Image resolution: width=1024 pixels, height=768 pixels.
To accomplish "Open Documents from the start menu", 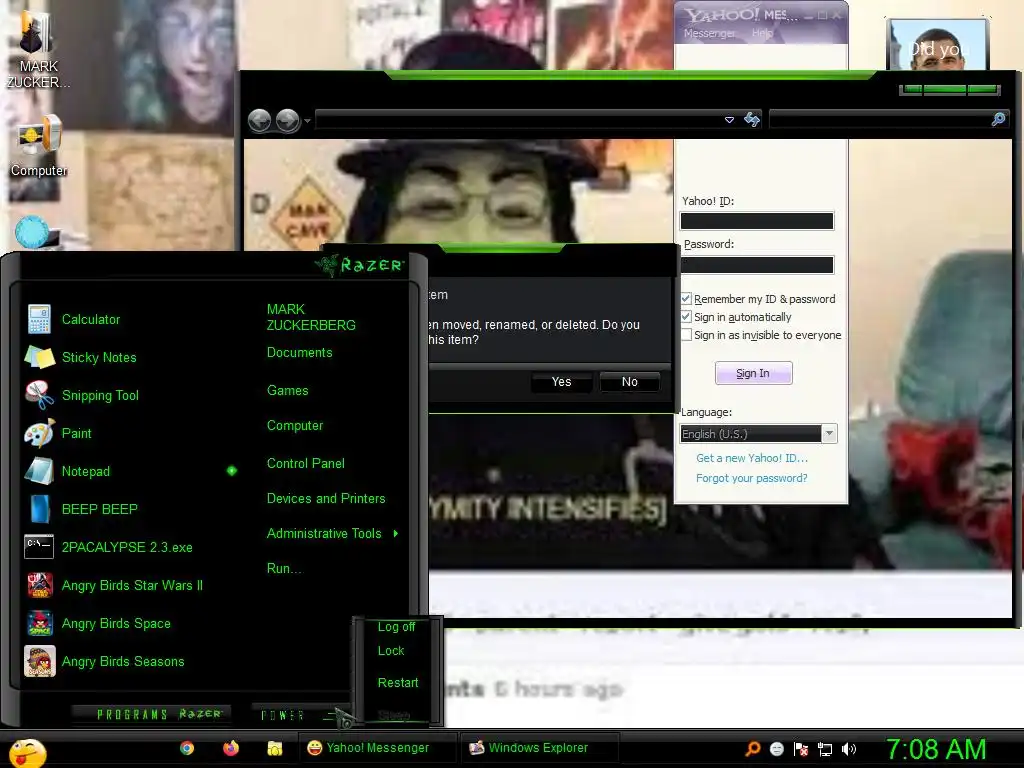I will click(x=300, y=353).
